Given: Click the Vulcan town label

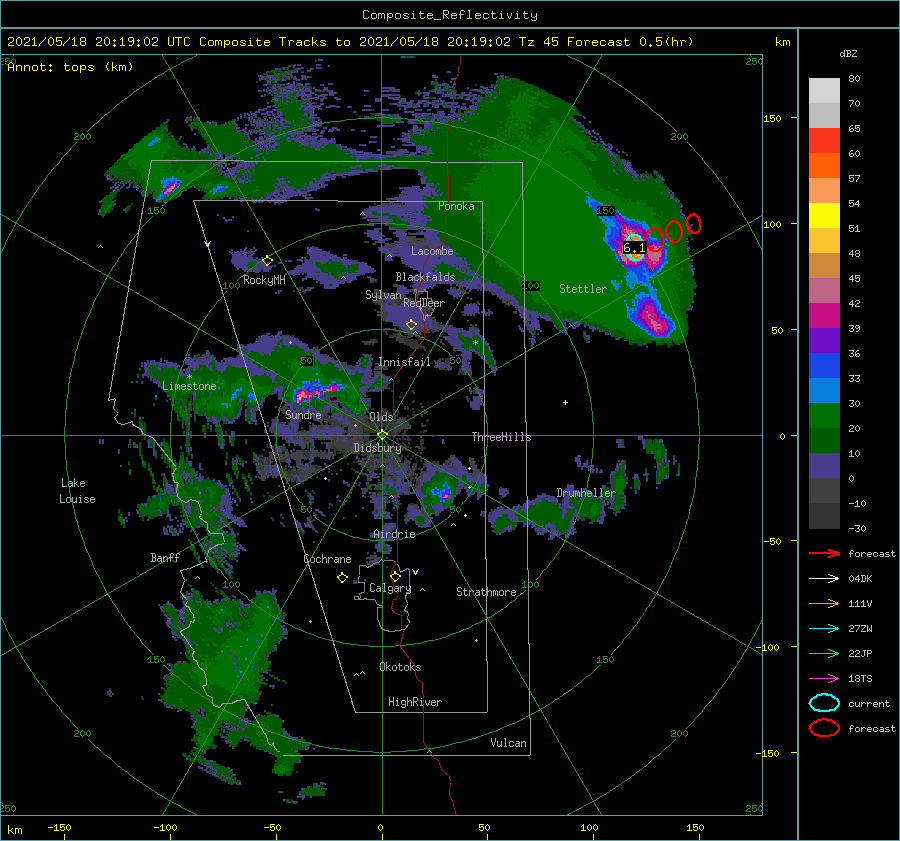Looking at the screenshot, I should click(508, 743).
